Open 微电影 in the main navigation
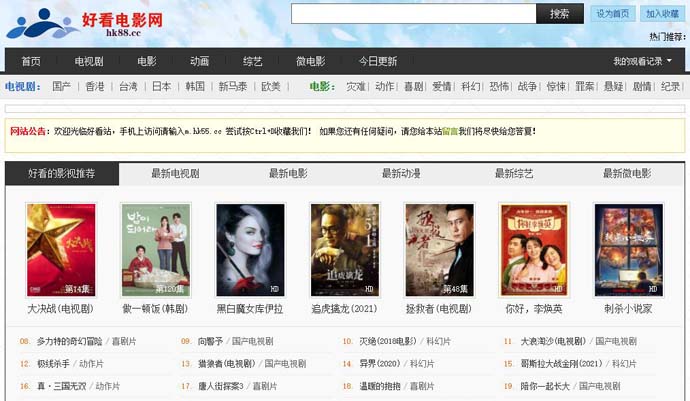Image resolution: width=690 pixels, height=401 pixels. click(311, 61)
